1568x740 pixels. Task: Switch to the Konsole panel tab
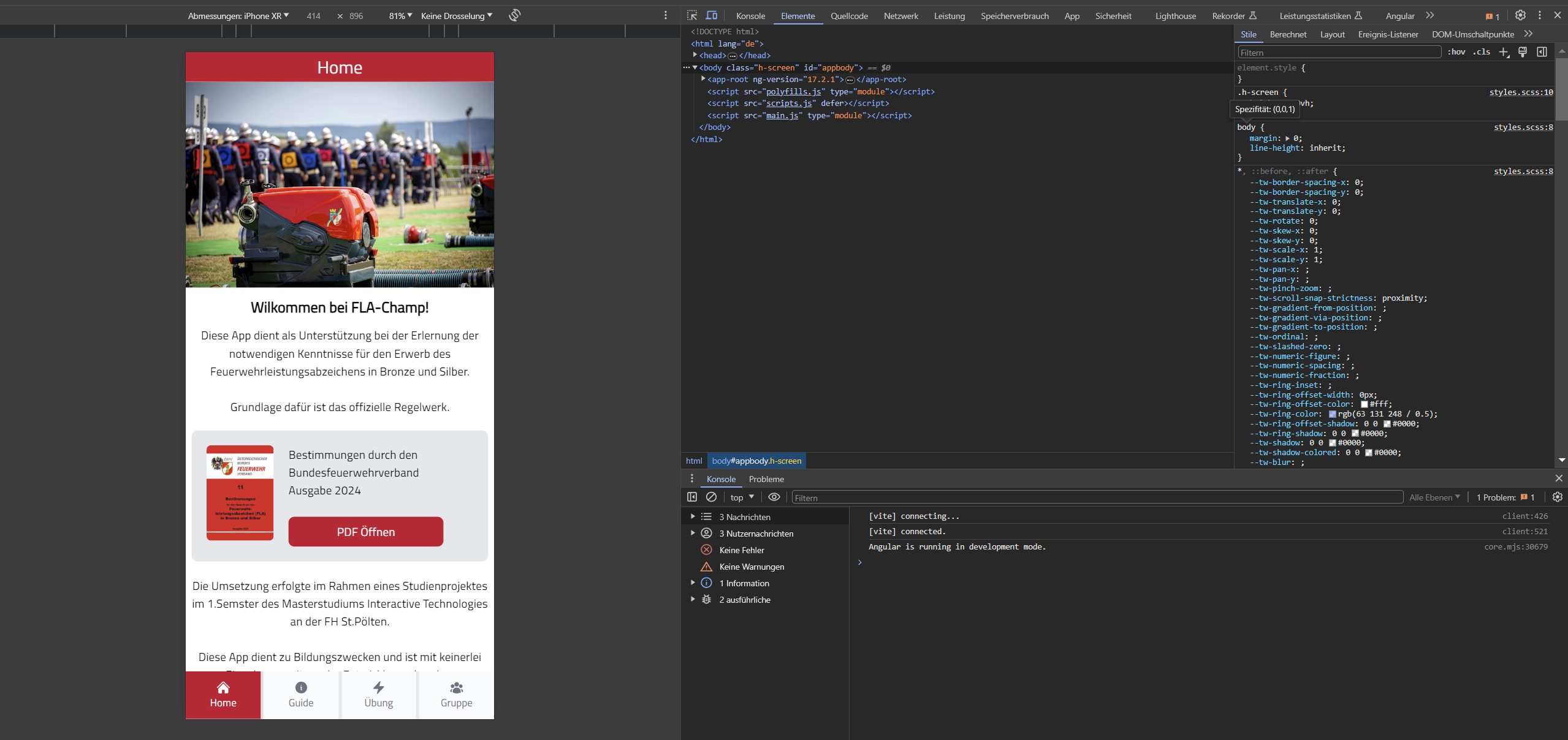point(750,16)
